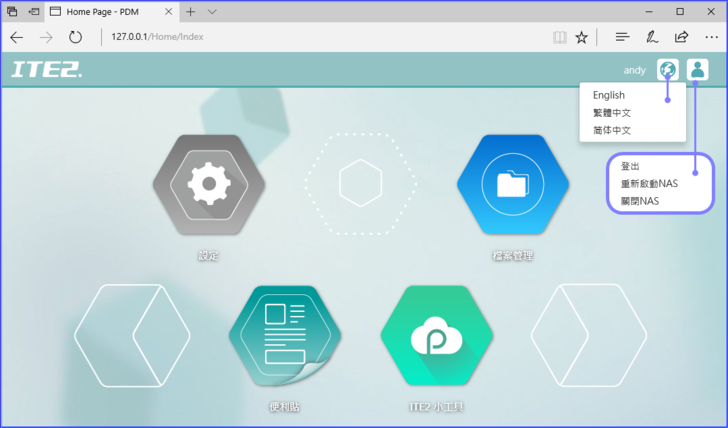
Task: Select 繁體中文 language option
Action: pos(612,113)
